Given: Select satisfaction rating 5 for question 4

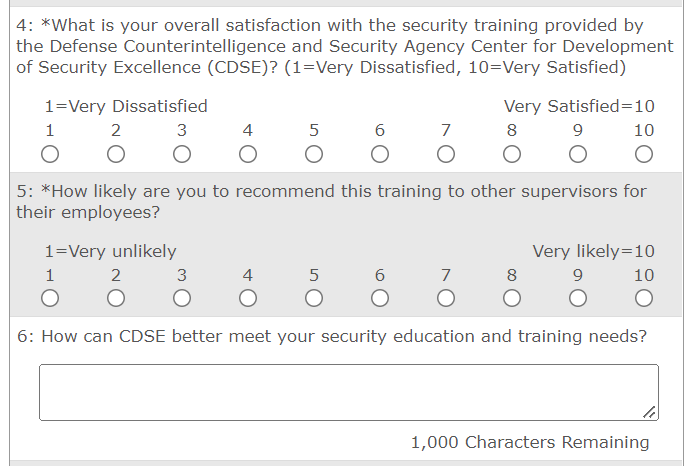Looking at the screenshot, I should pos(314,154).
